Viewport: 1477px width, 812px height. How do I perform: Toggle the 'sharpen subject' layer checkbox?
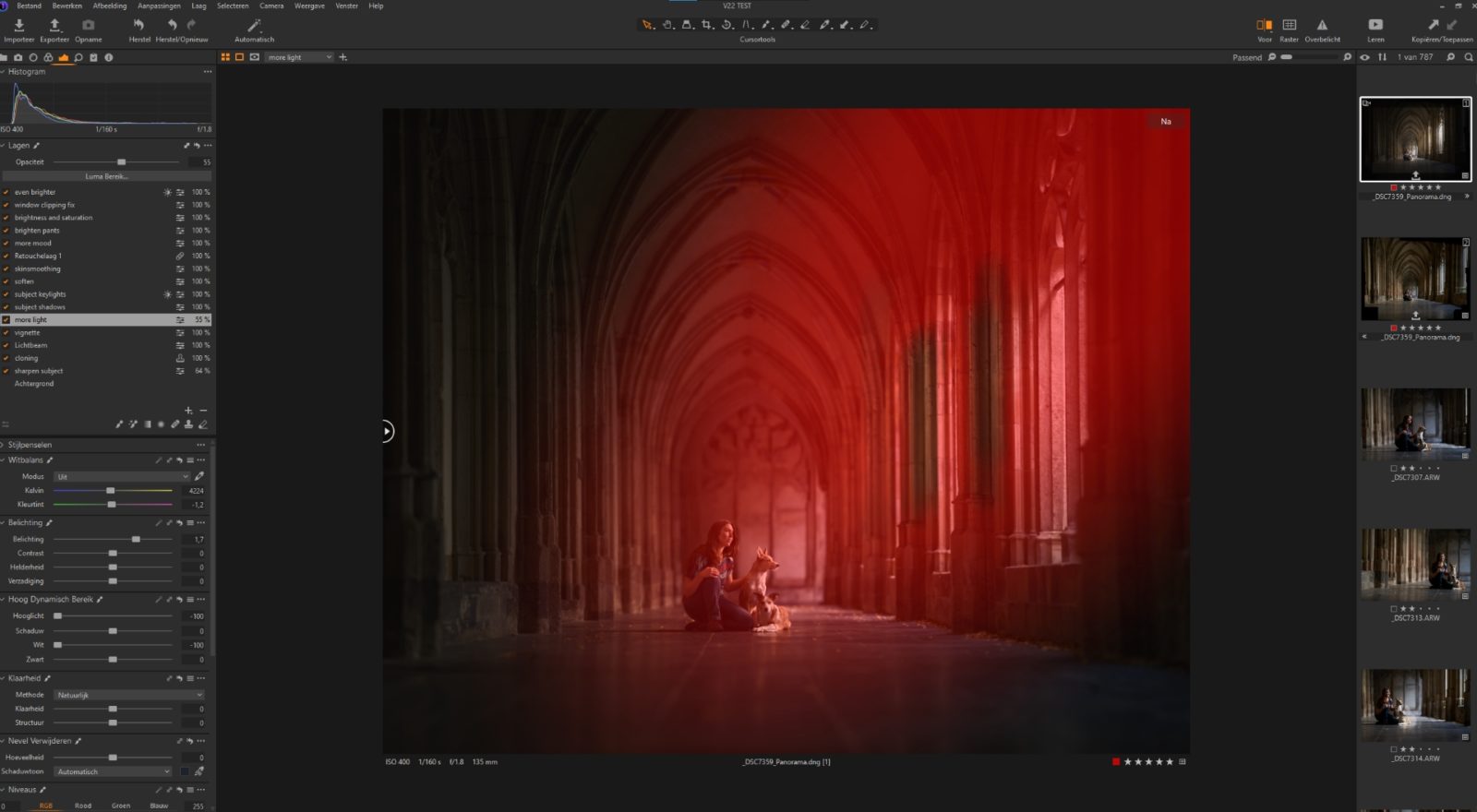6,371
